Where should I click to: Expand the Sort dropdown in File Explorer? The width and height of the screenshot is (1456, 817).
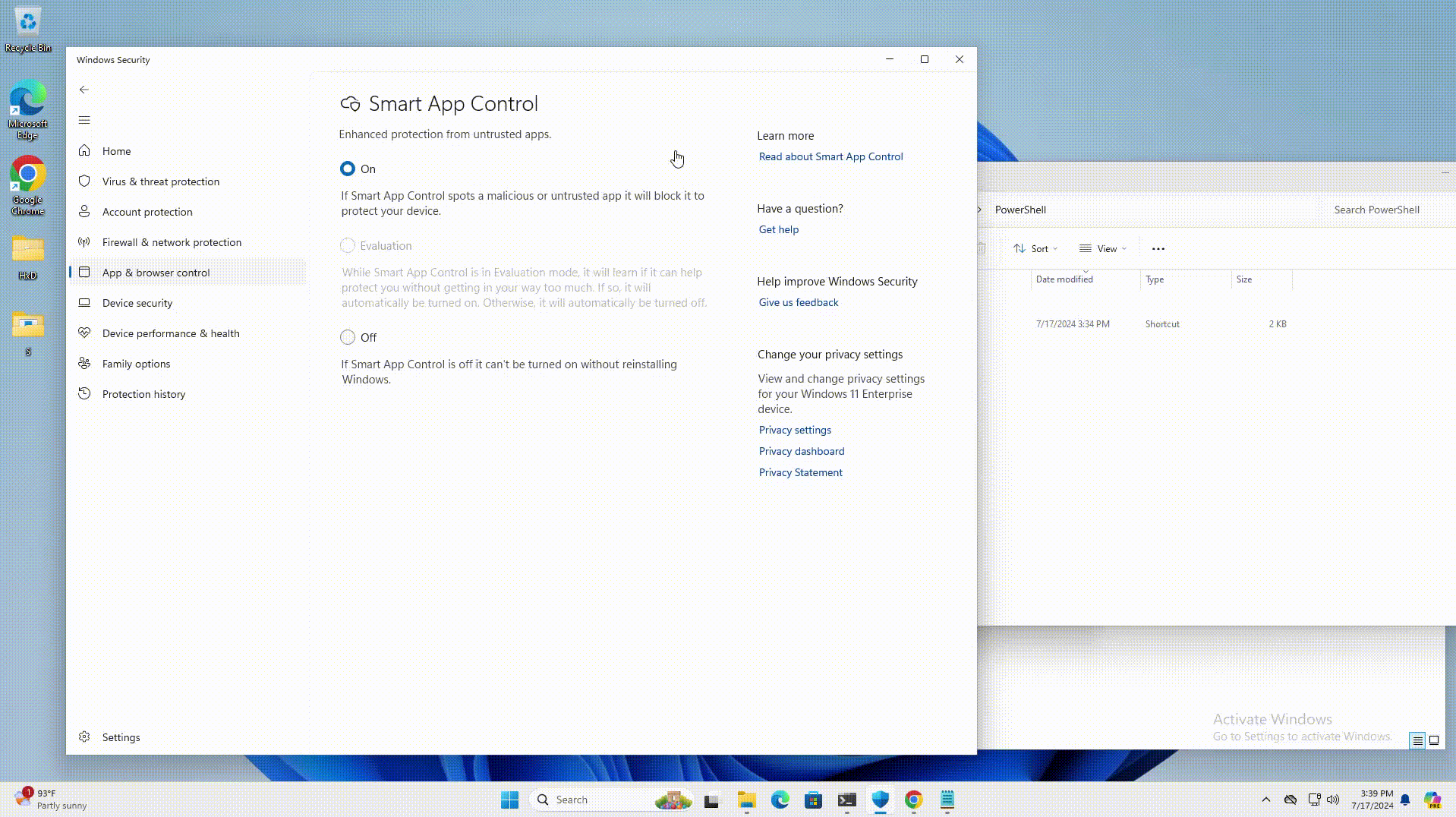1035,248
